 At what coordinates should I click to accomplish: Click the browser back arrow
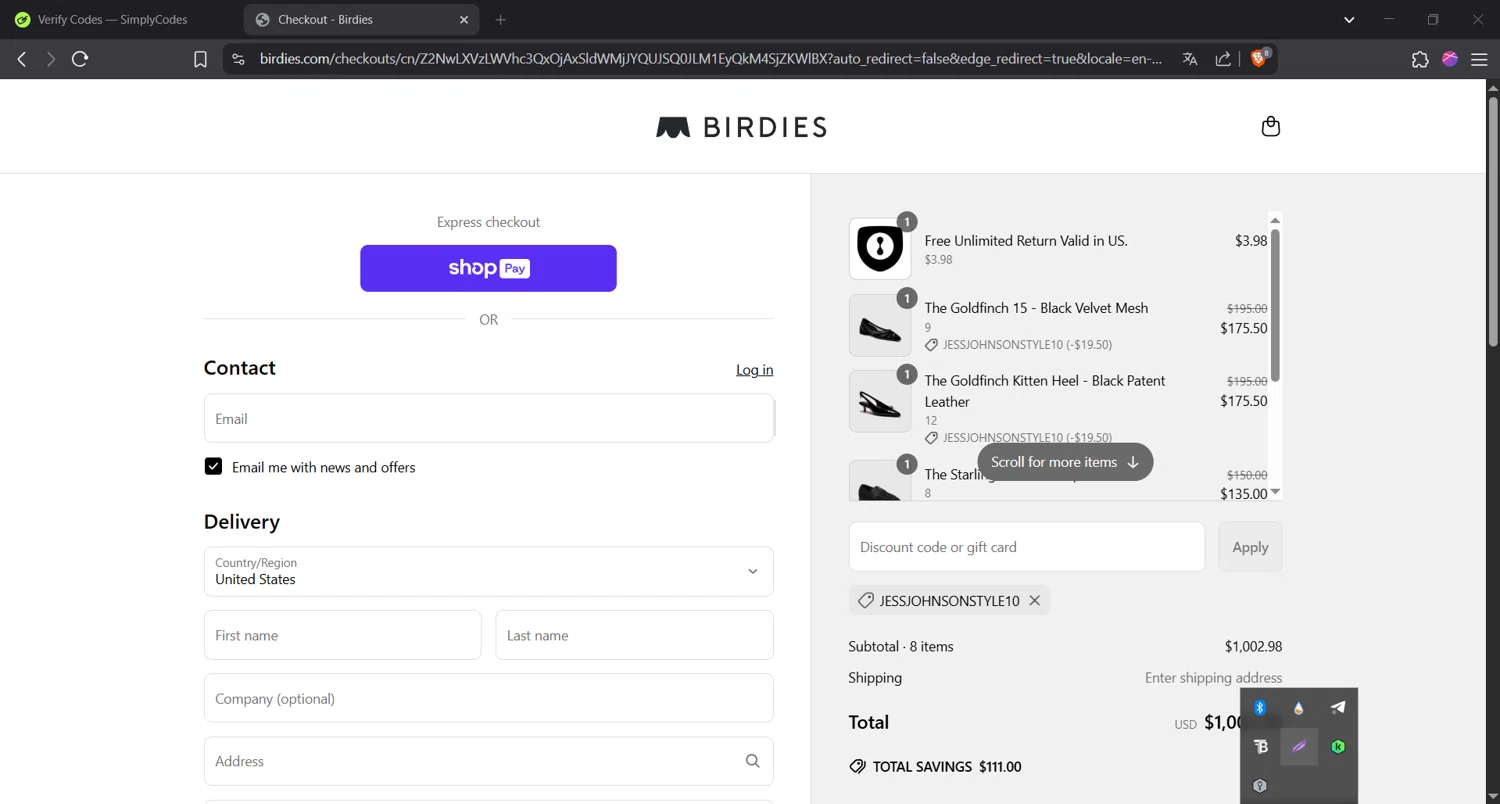pyautogui.click(x=22, y=59)
